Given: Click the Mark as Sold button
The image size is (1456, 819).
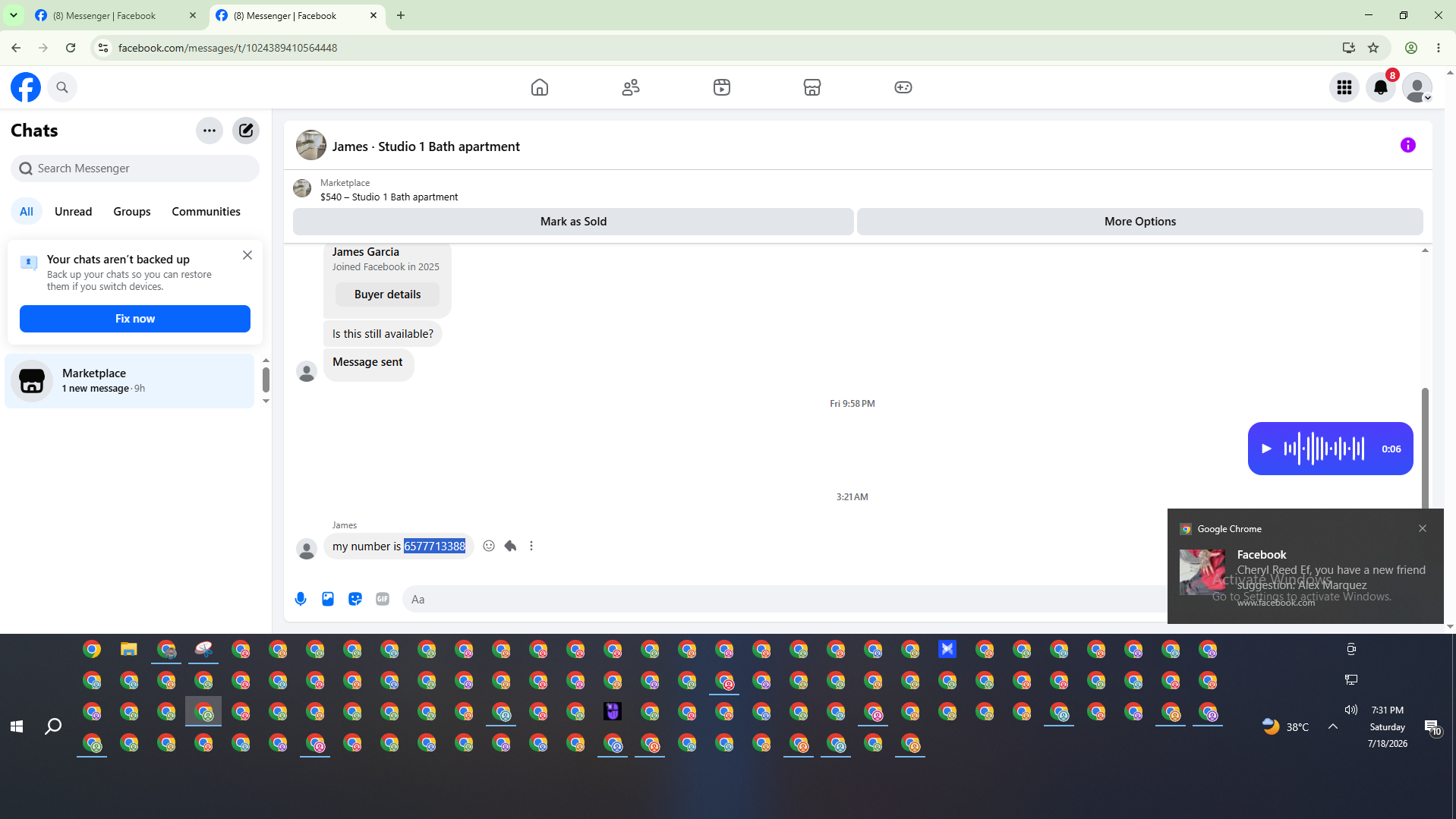Looking at the screenshot, I should click(x=573, y=222).
